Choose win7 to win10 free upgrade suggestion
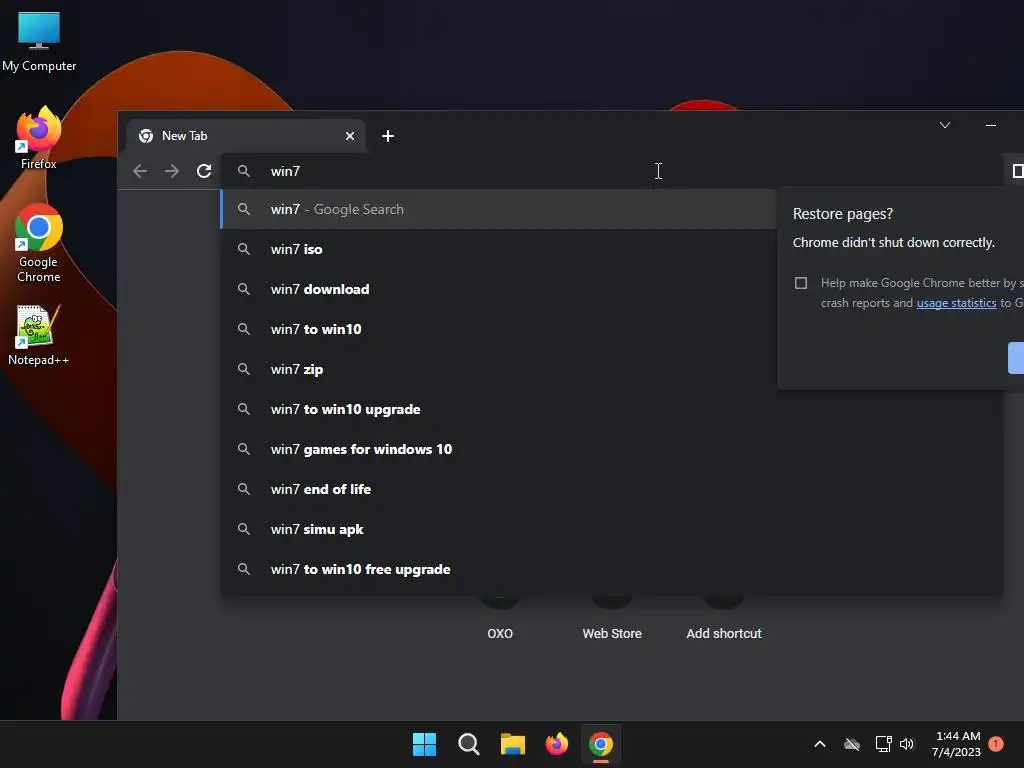 point(612,569)
